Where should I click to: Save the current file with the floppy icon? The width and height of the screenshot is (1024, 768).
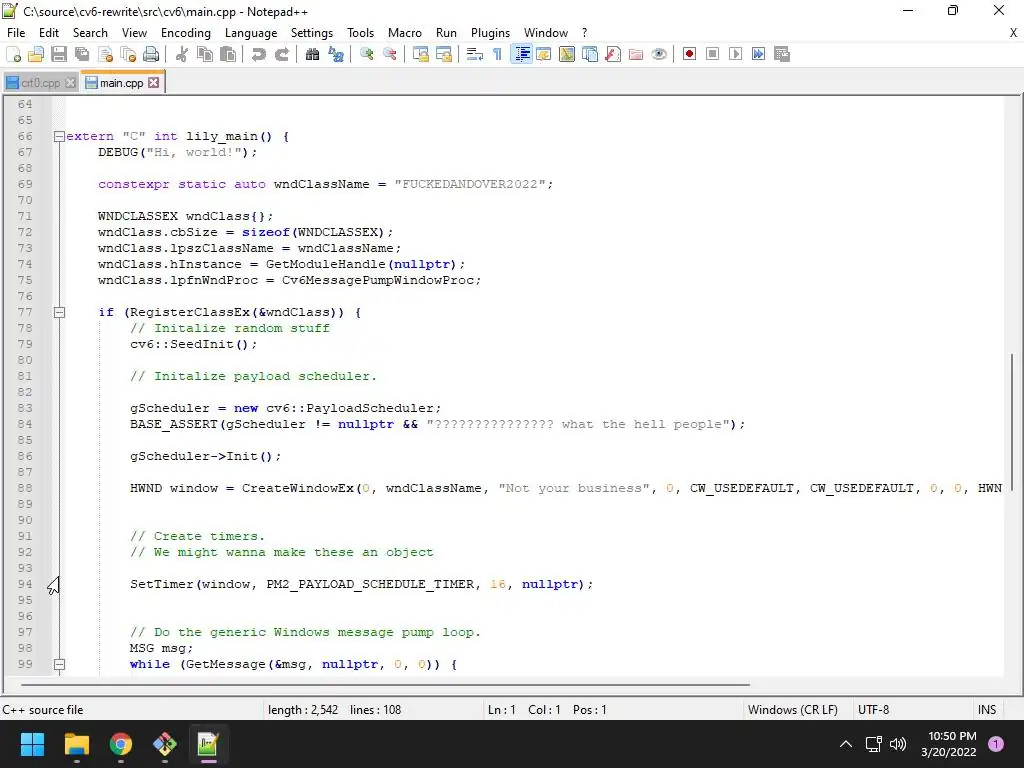[59, 54]
